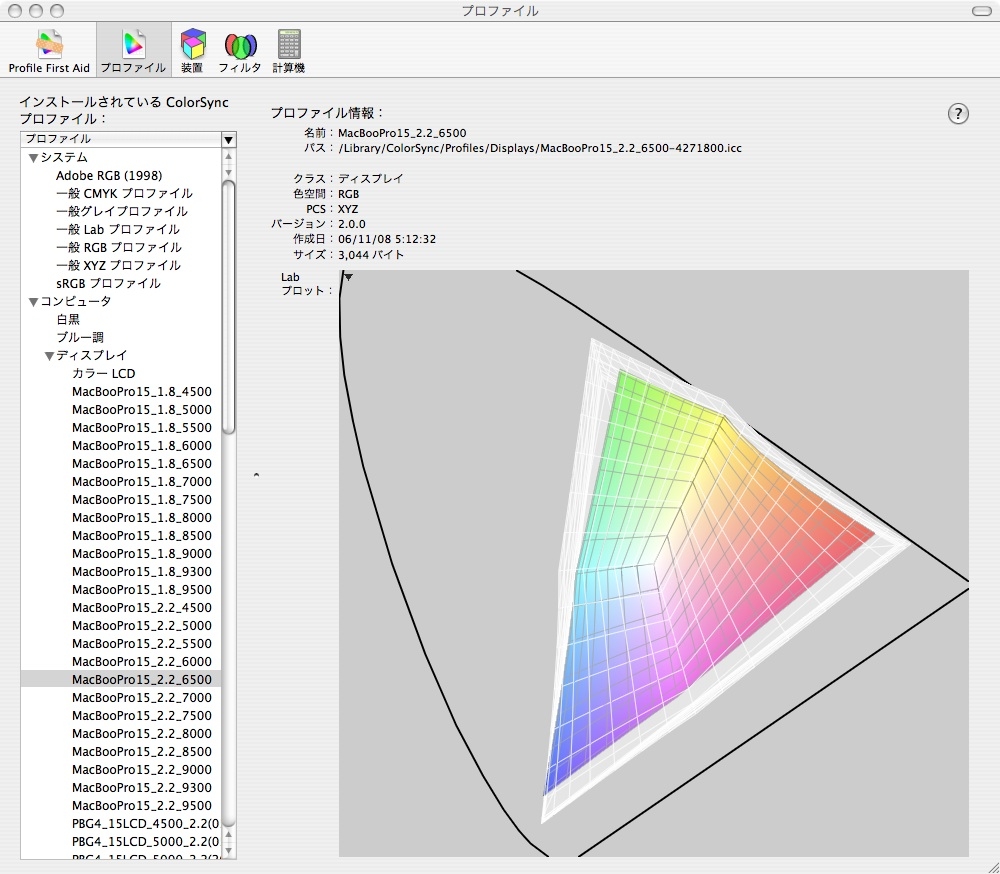1000x874 pixels.
Task: Select the ブルー調 profile
Action: coord(79,337)
